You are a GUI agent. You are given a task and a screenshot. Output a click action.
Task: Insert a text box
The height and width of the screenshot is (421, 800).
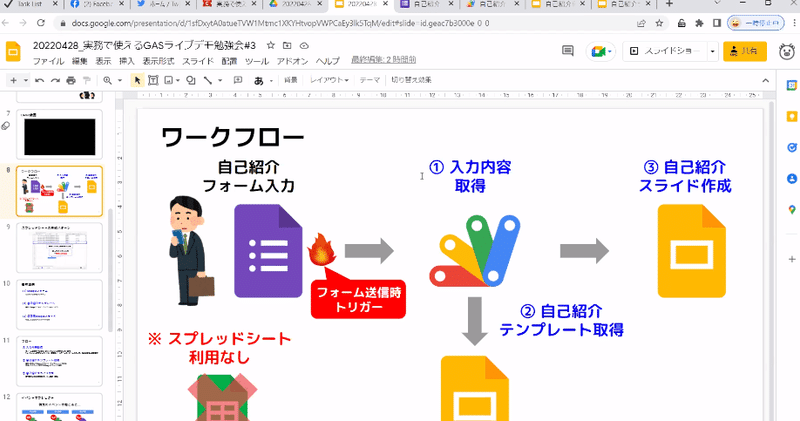pyautogui.click(x=153, y=80)
